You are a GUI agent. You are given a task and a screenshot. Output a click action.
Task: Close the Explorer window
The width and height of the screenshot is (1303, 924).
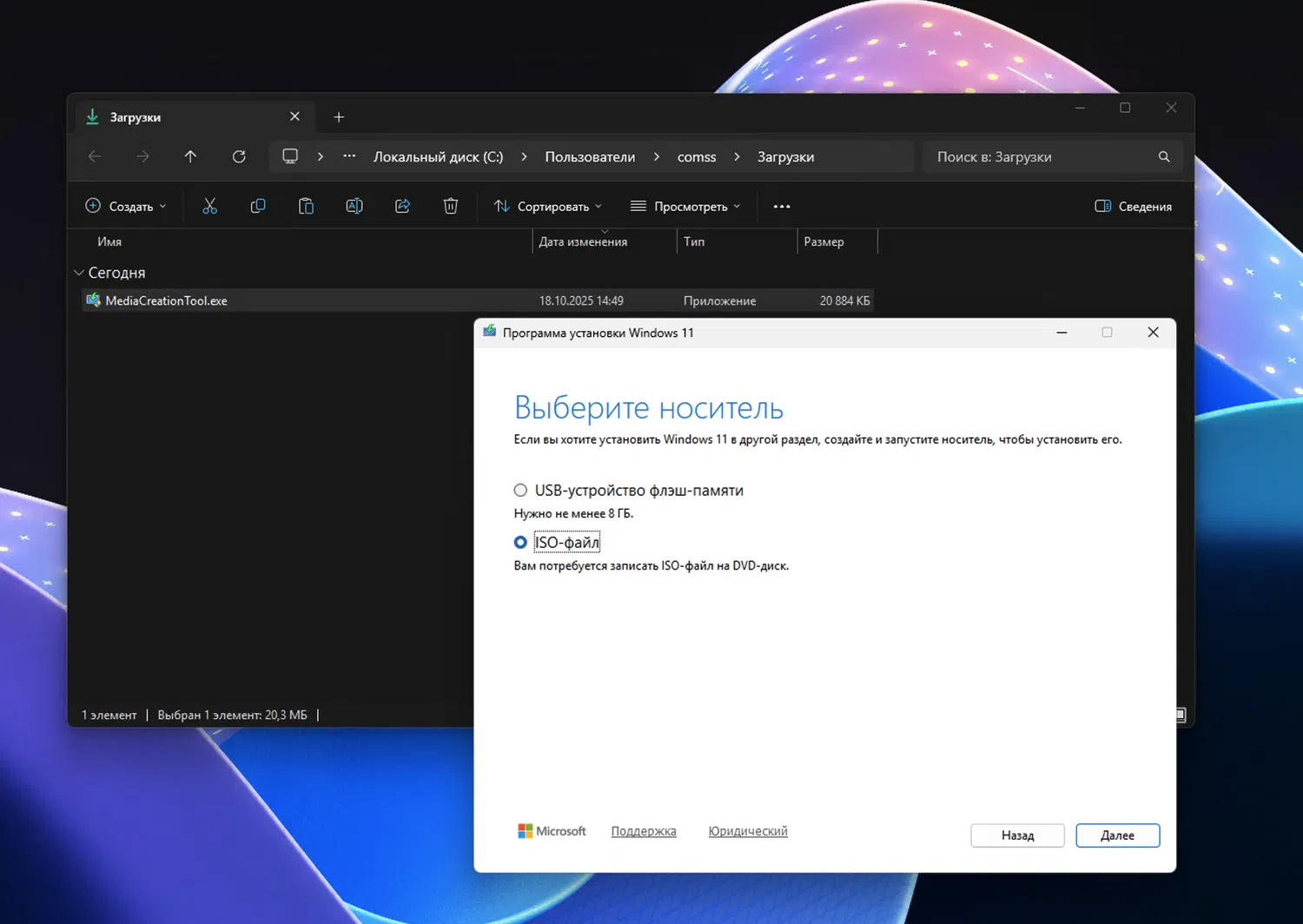[x=1171, y=108]
